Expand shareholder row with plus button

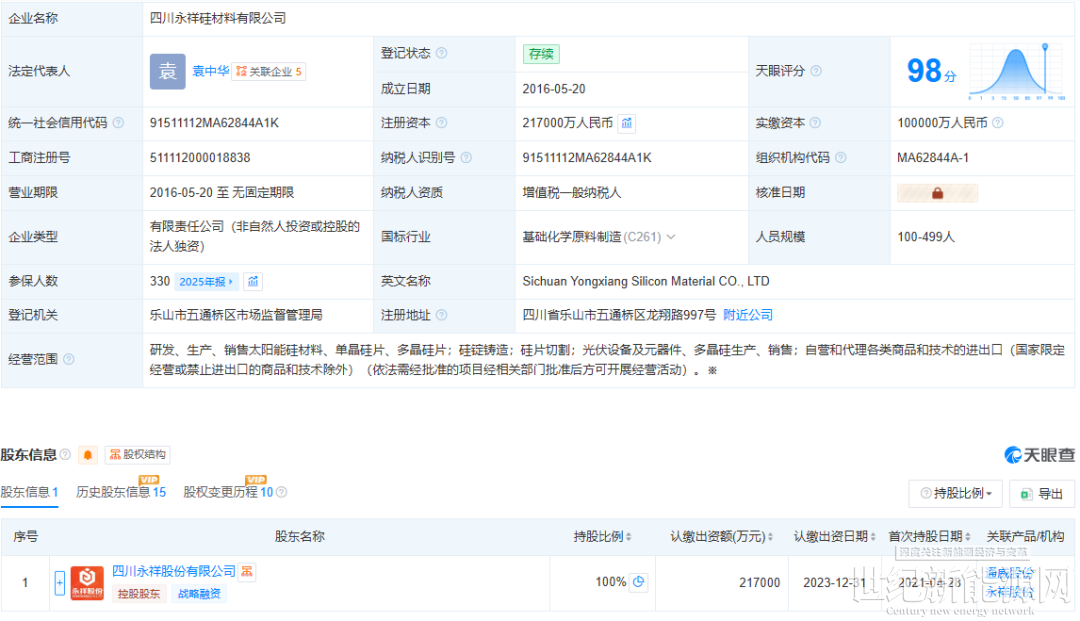(60, 583)
